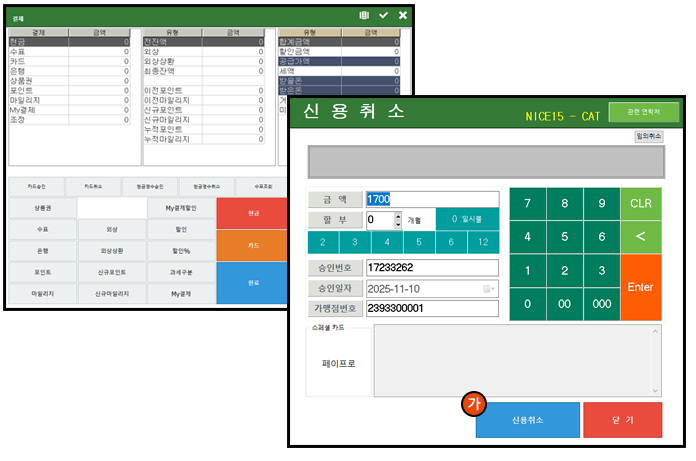This screenshot has width=696, height=461.
Task: Click the 가맹점번호 field with 2393300001
Action: pos(432,308)
